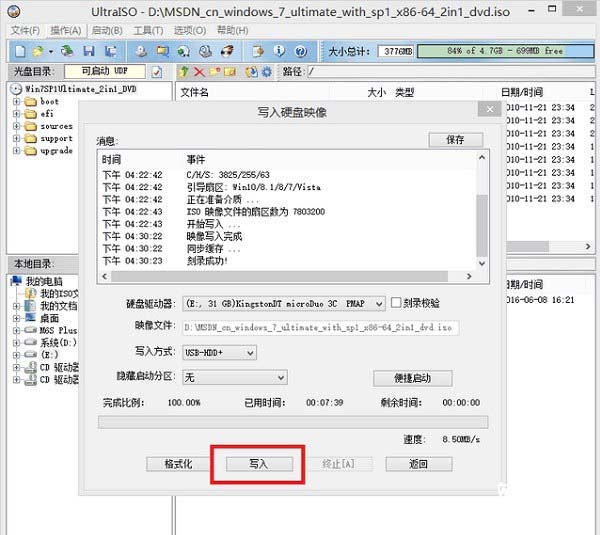This screenshot has width=600, height=535.
Task: Expand the sources folder tree node
Action: point(16,126)
